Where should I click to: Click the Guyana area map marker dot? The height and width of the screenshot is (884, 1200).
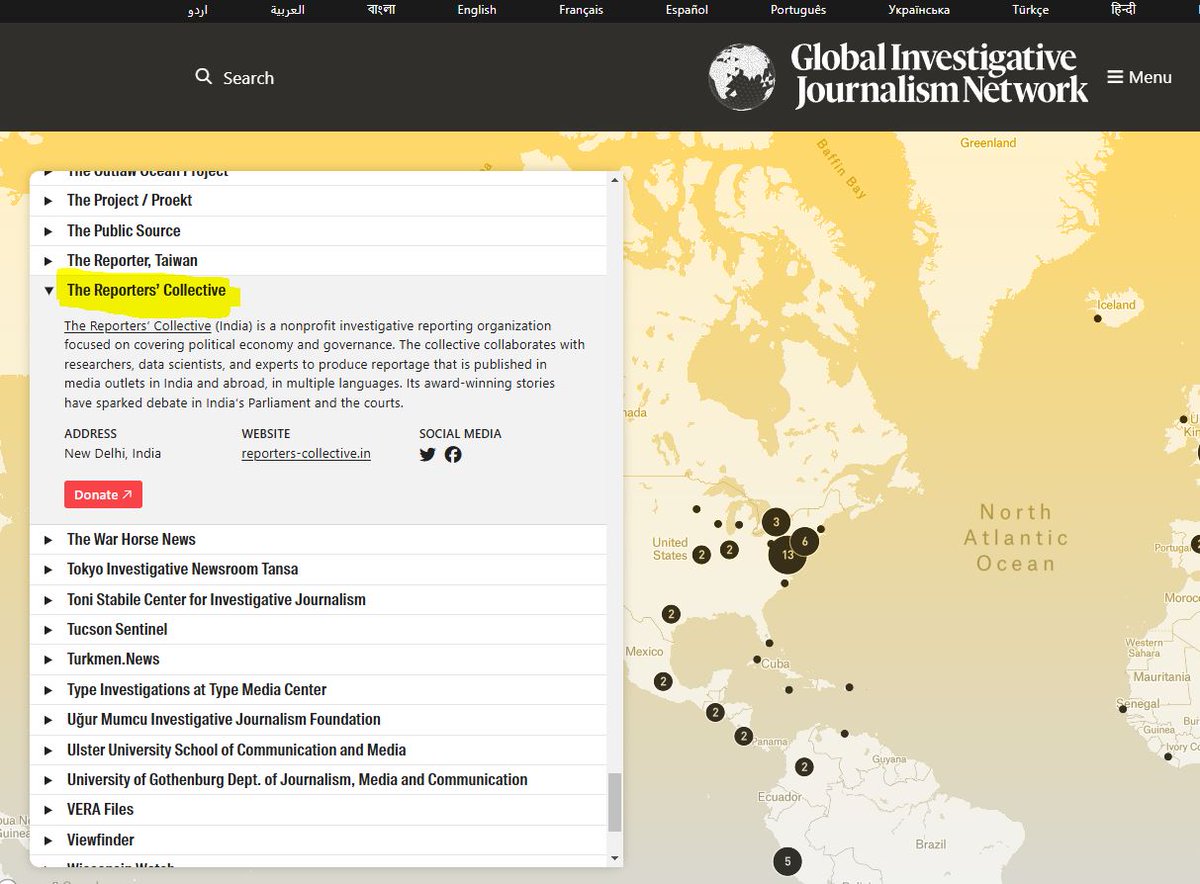(845, 733)
